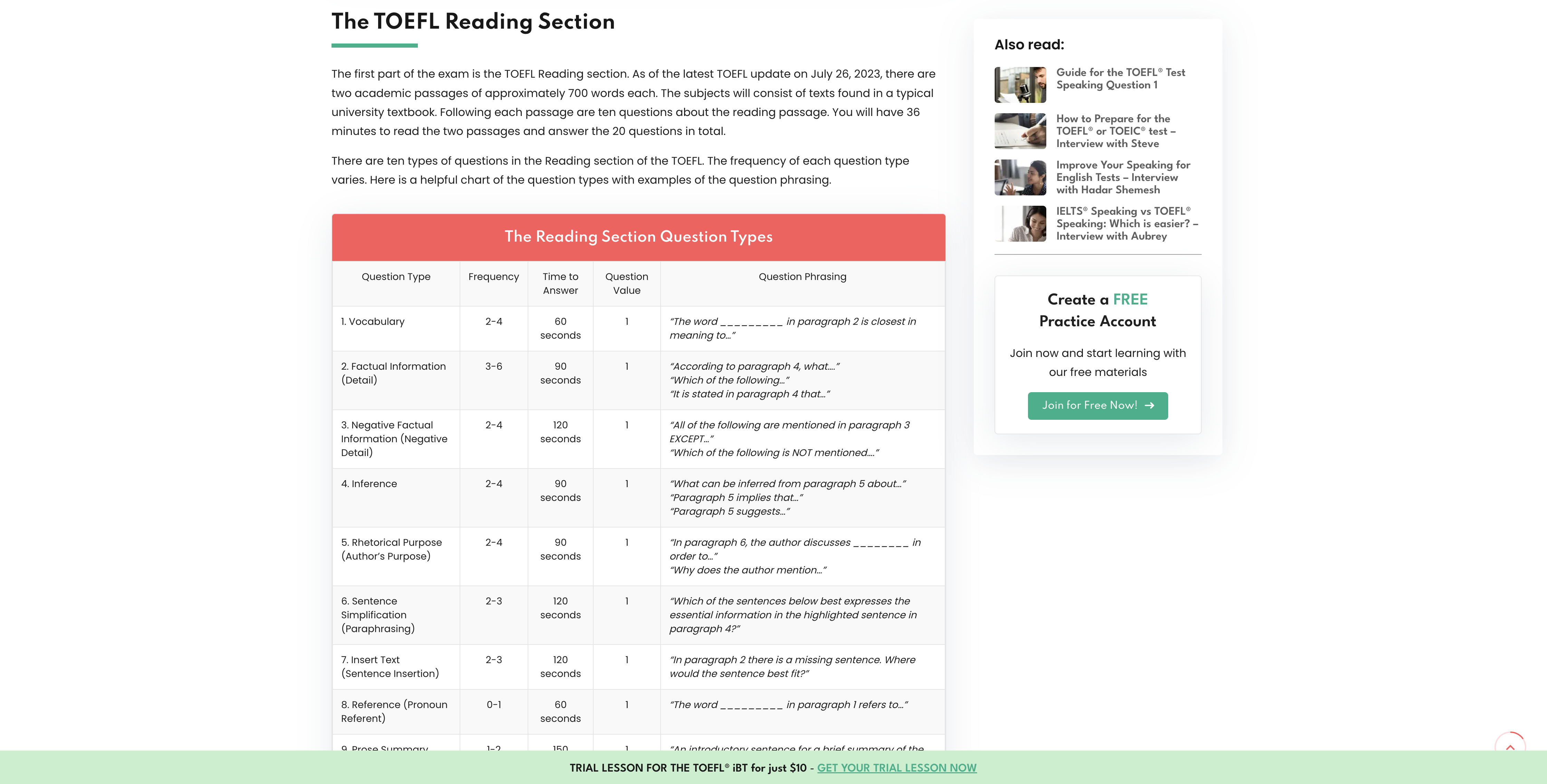Click the scroll-to-top arrow button
Screen dimensions: 1547x784
1509,744
